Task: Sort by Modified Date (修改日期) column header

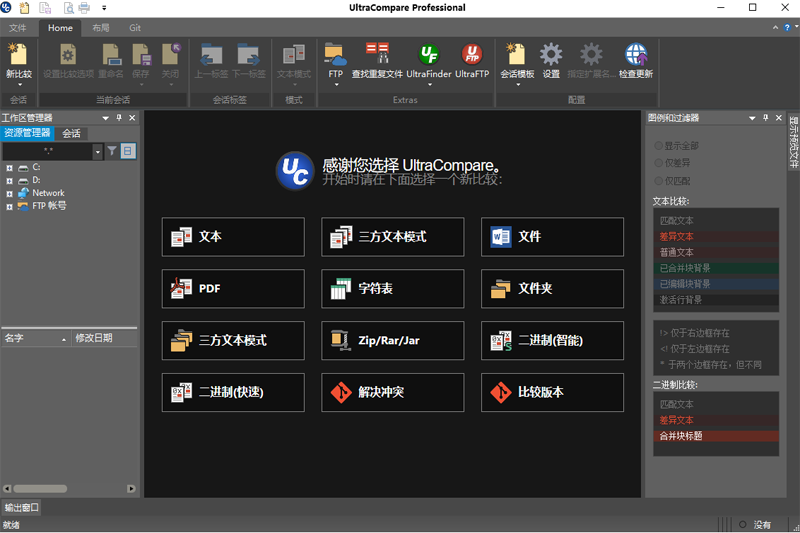Action: [105, 338]
